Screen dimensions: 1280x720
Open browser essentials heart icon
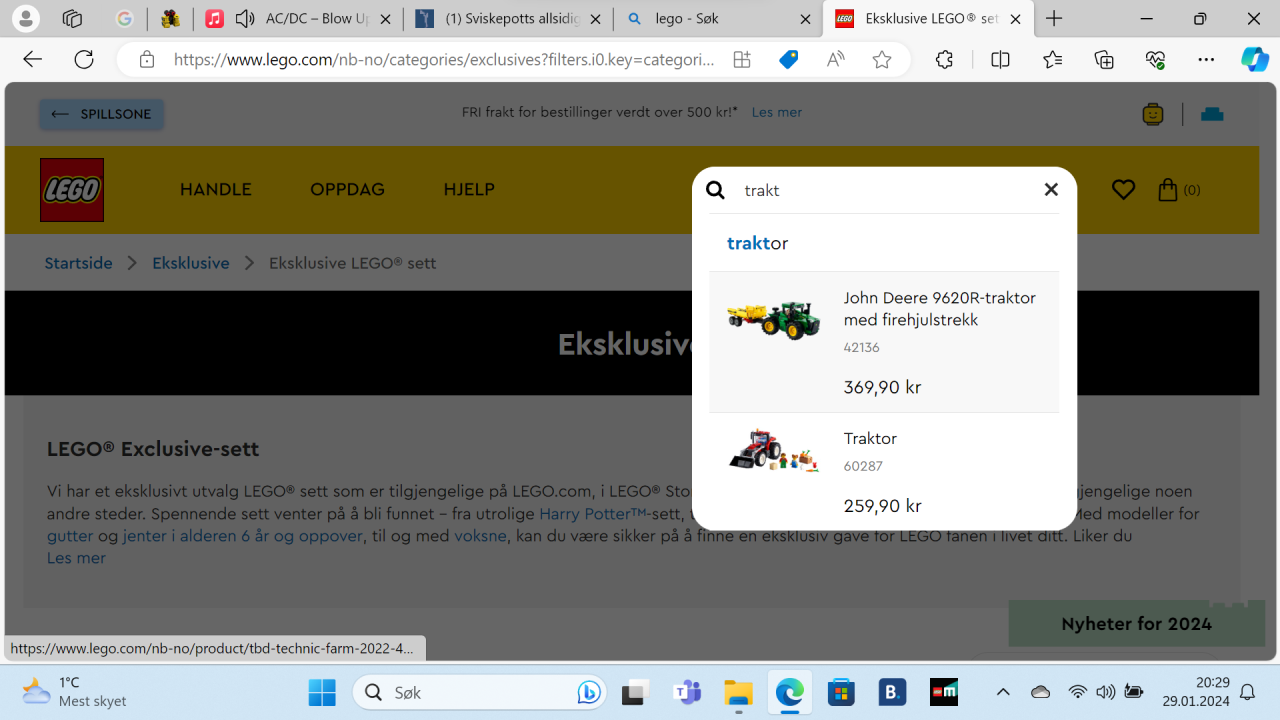pyautogui.click(x=1155, y=60)
